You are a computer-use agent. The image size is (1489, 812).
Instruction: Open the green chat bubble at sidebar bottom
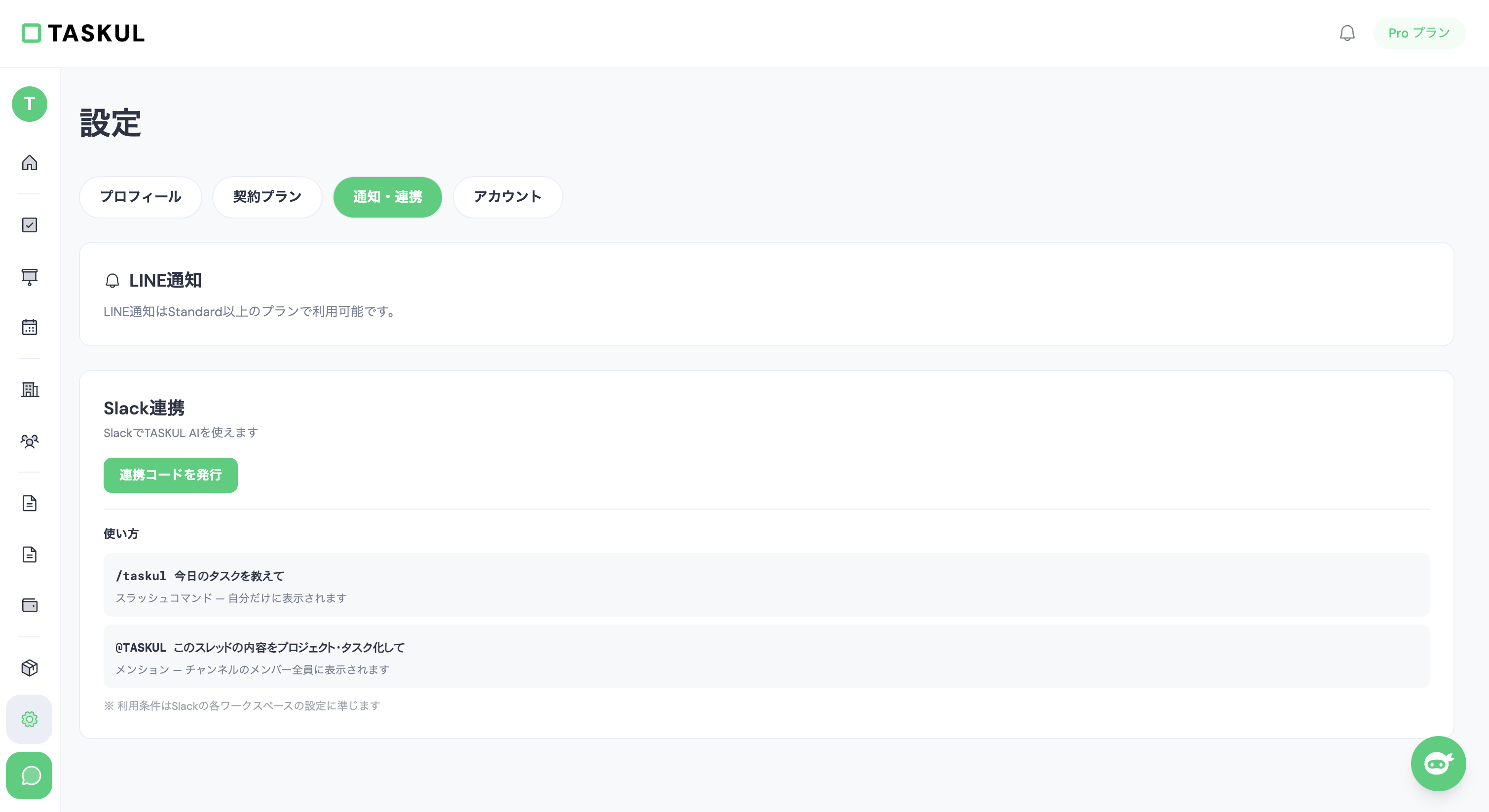[x=29, y=775]
